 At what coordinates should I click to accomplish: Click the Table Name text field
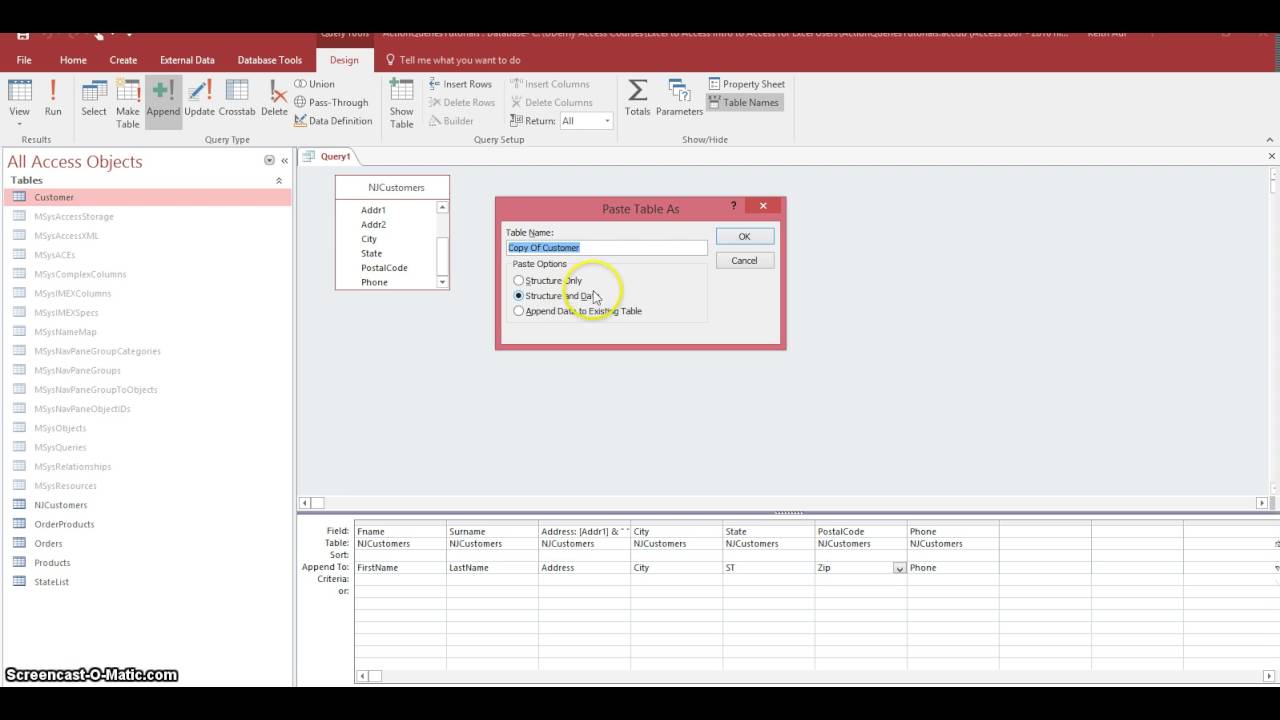click(x=606, y=247)
